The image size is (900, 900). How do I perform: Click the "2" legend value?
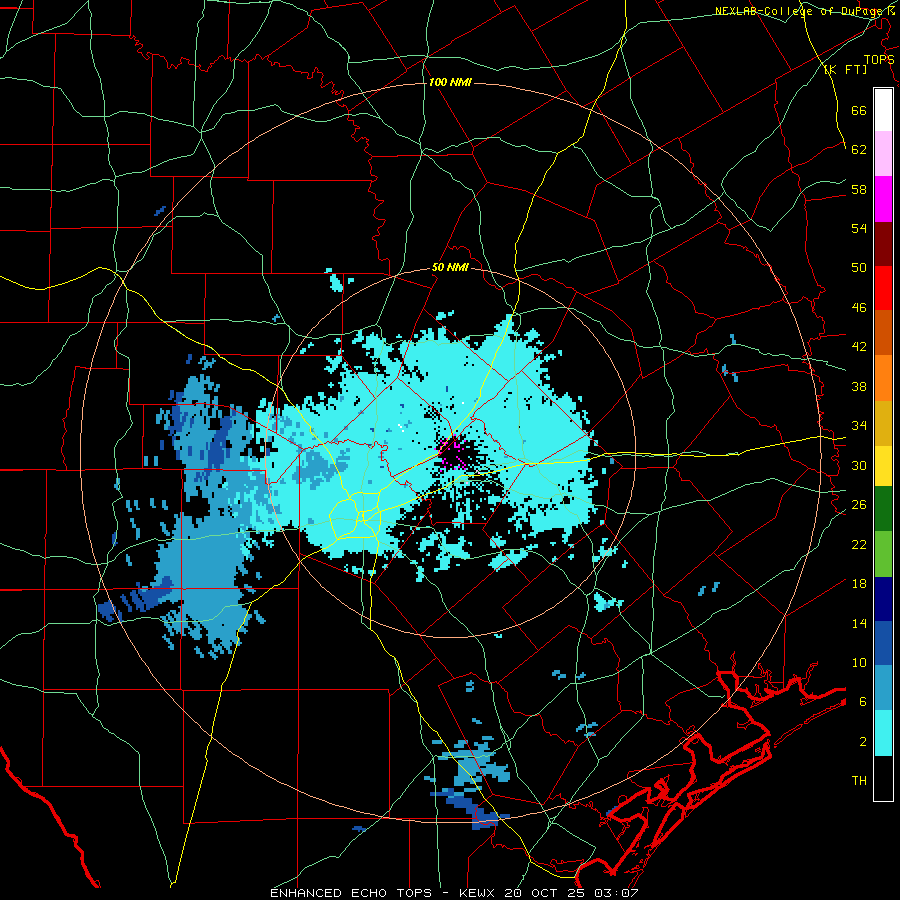click(863, 742)
